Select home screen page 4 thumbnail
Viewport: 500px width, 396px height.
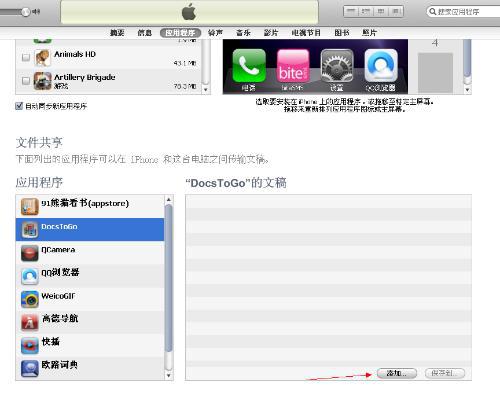(x=435, y=72)
